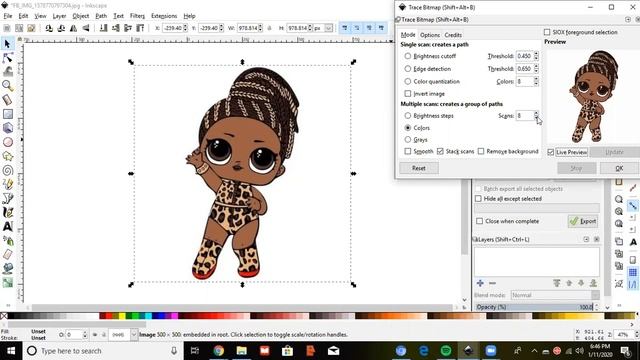Open the Extensions menu

tap(164, 16)
